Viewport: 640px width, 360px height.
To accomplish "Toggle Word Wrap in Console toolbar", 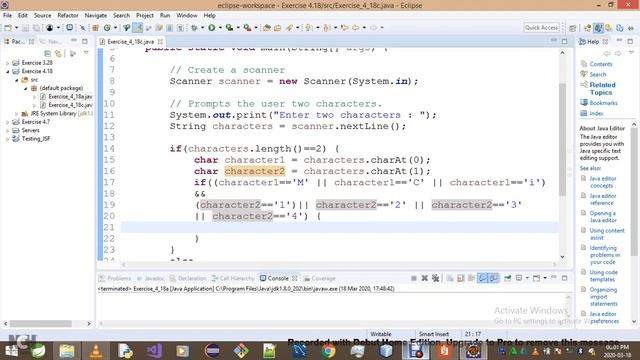I will 471,278.
